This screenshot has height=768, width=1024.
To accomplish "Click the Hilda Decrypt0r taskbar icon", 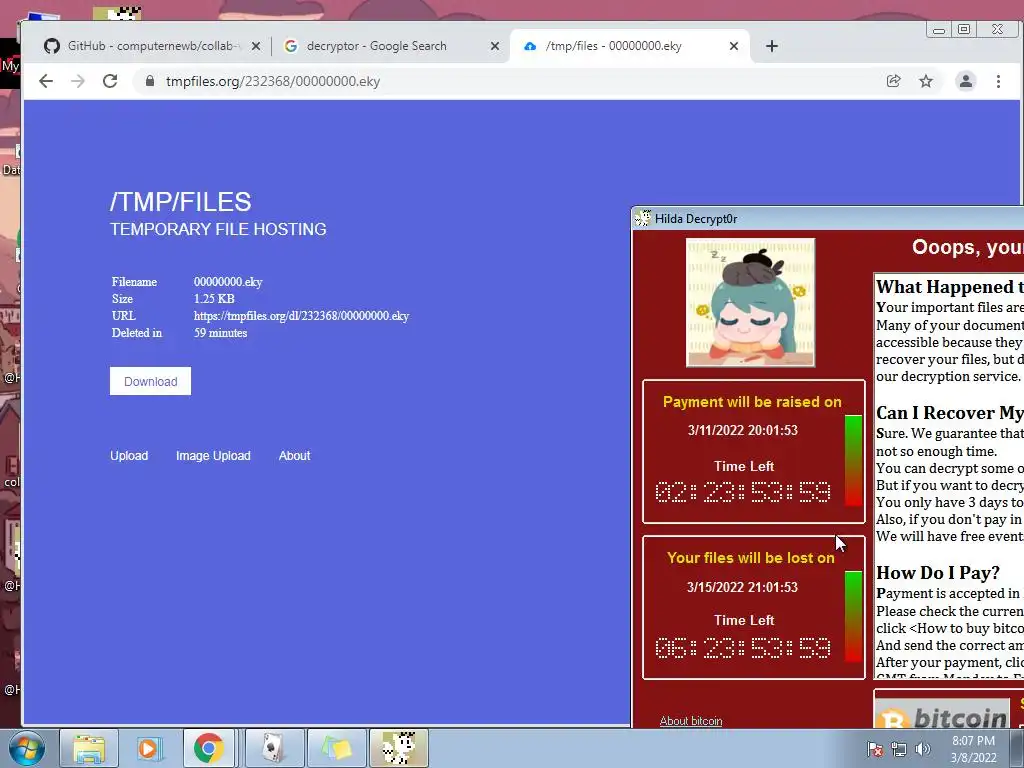I will pyautogui.click(x=398, y=748).
